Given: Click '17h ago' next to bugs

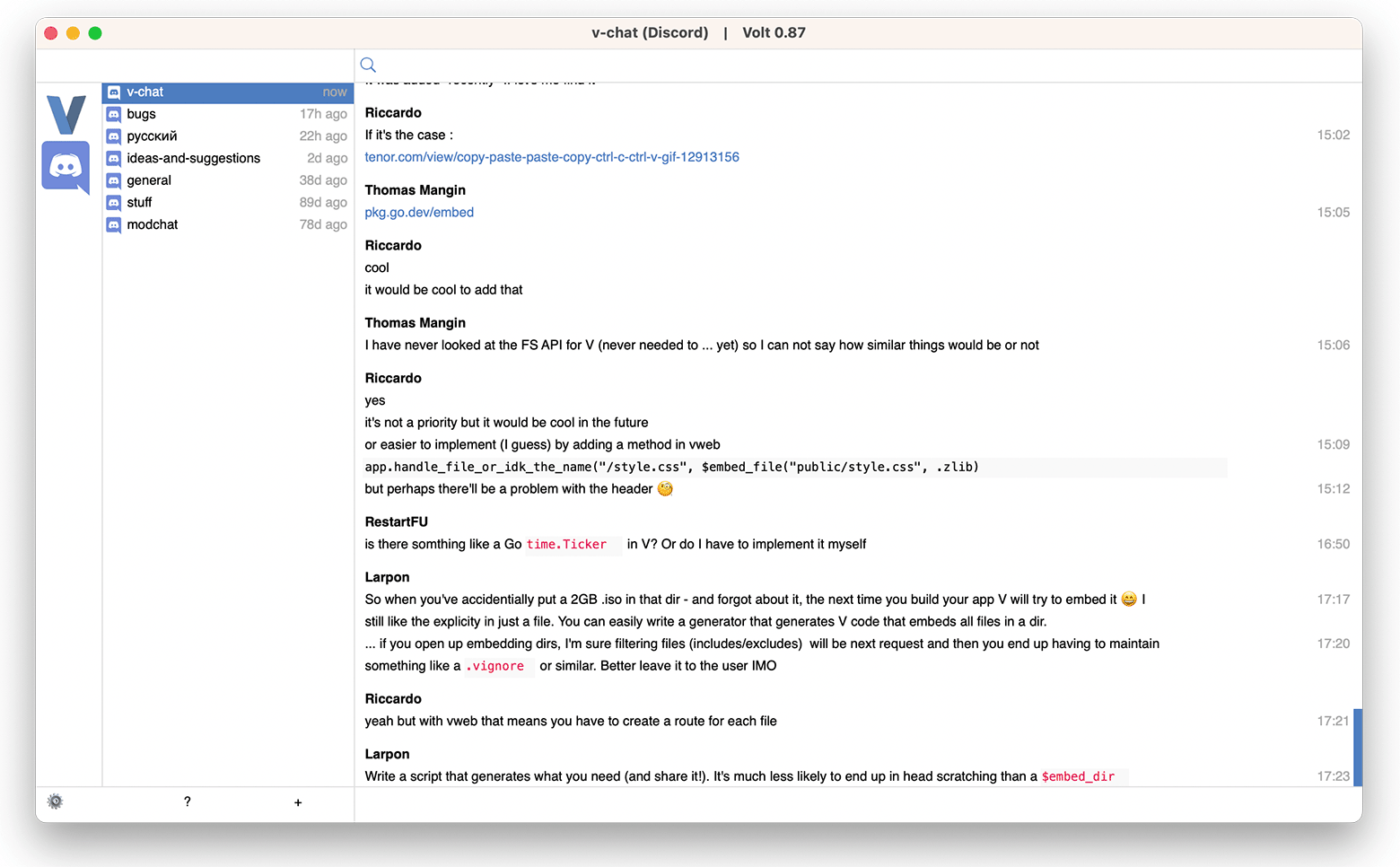Looking at the screenshot, I should tap(323, 114).
